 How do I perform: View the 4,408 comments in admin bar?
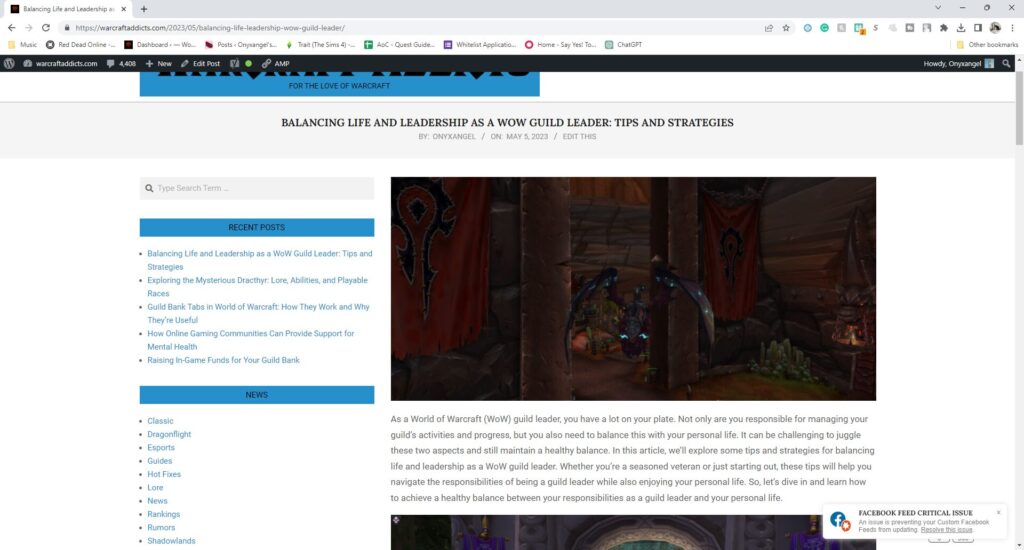pos(121,63)
